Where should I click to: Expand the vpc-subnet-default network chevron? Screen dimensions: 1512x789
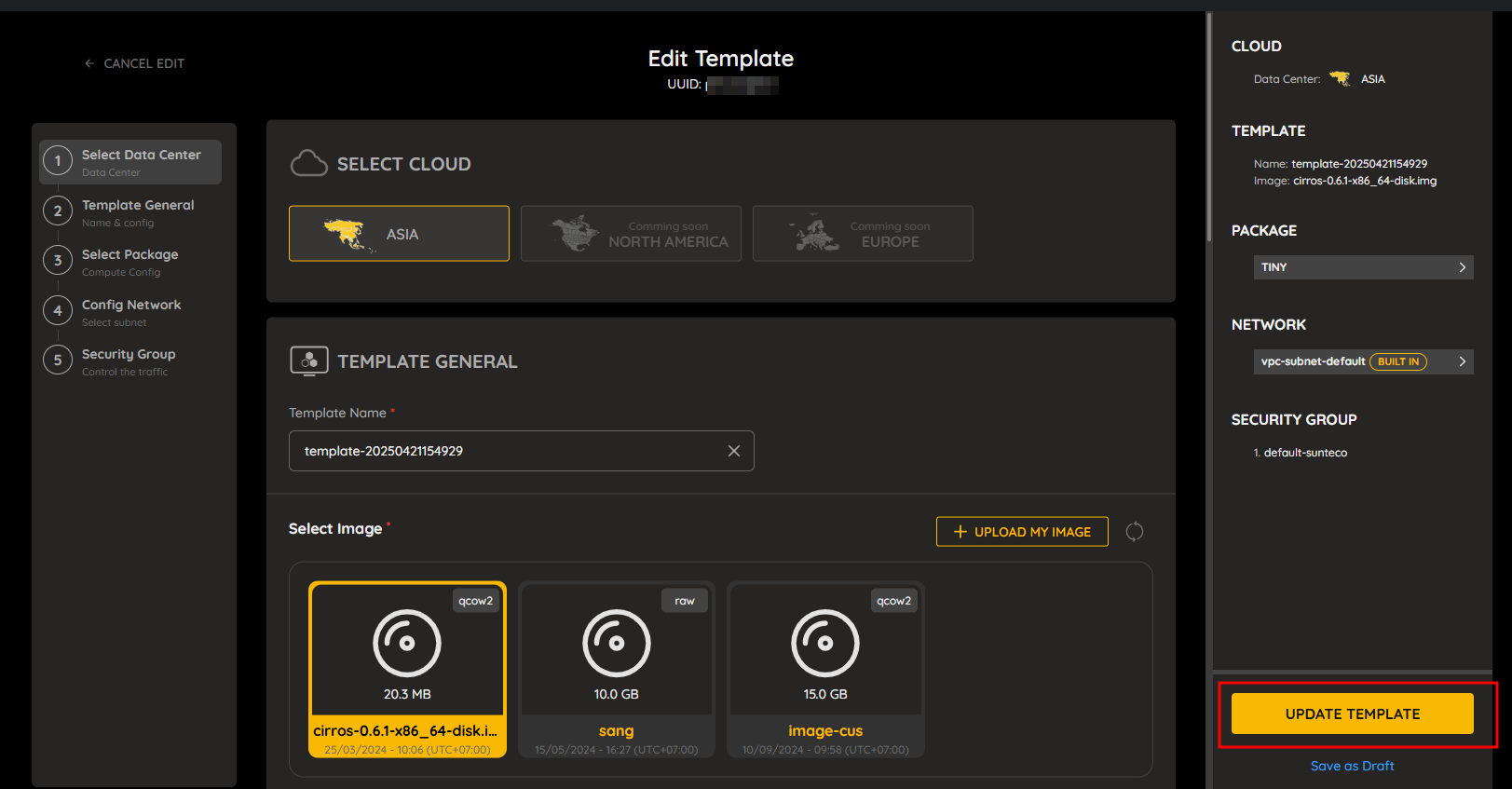pos(1463,361)
